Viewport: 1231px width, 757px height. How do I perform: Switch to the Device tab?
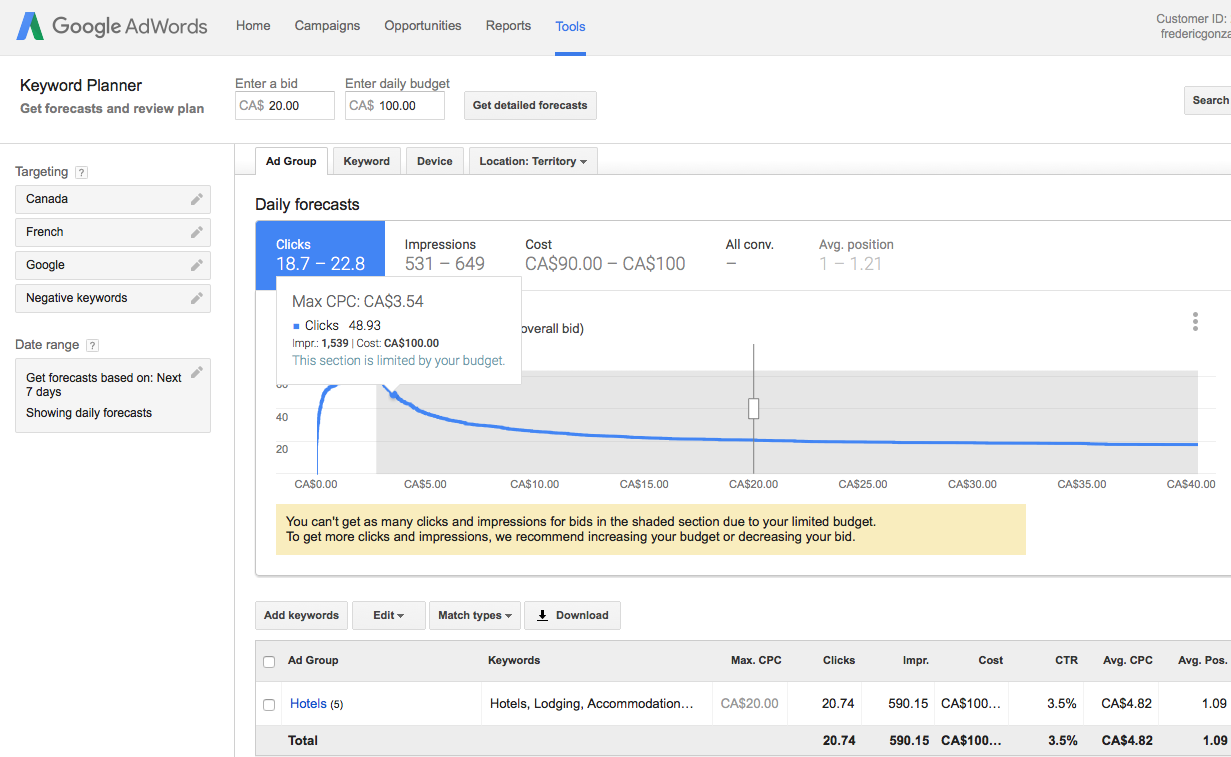pyautogui.click(x=435, y=161)
